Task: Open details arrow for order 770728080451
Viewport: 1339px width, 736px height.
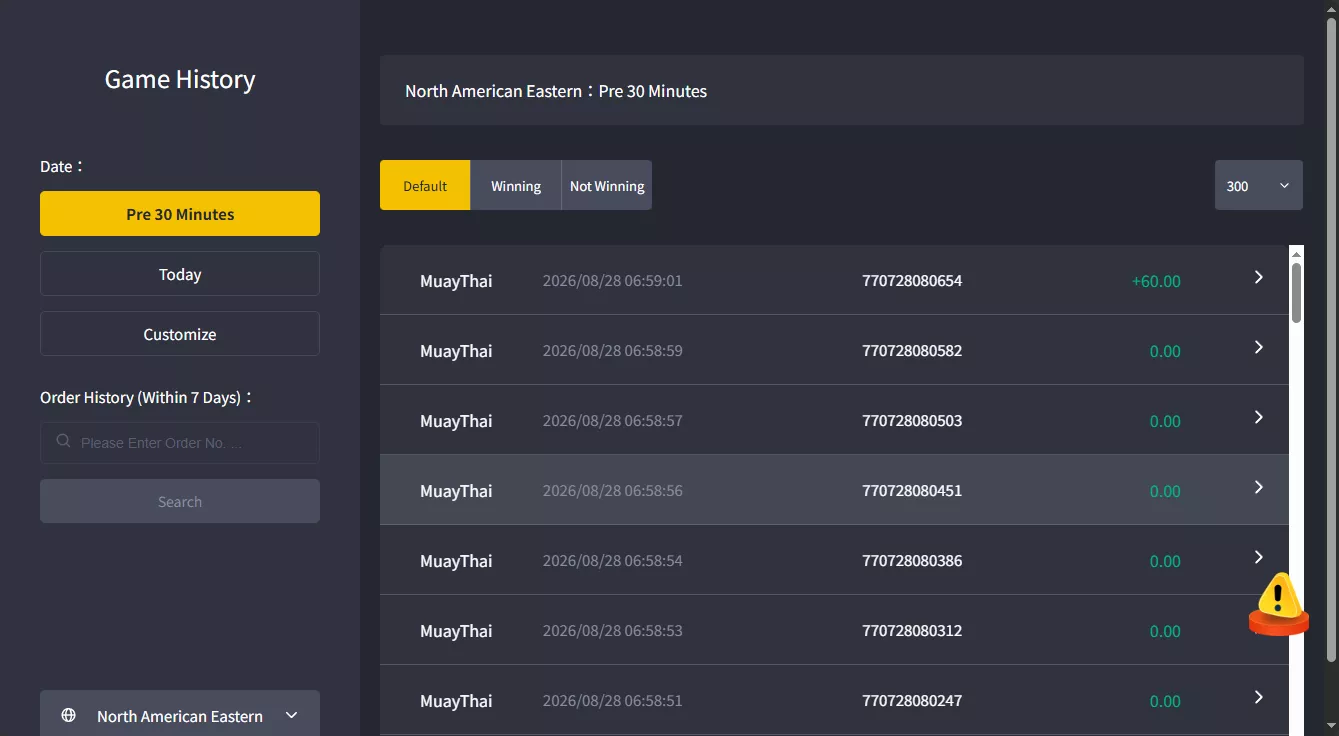Action: click(x=1259, y=487)
